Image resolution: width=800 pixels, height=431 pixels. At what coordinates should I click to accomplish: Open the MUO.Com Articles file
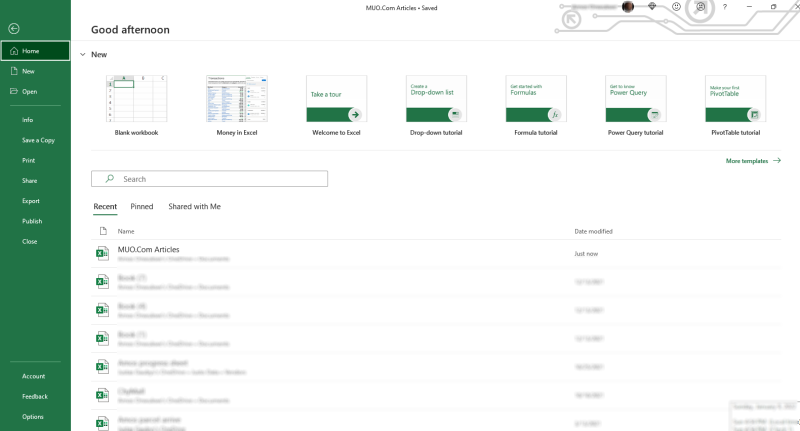436,253
